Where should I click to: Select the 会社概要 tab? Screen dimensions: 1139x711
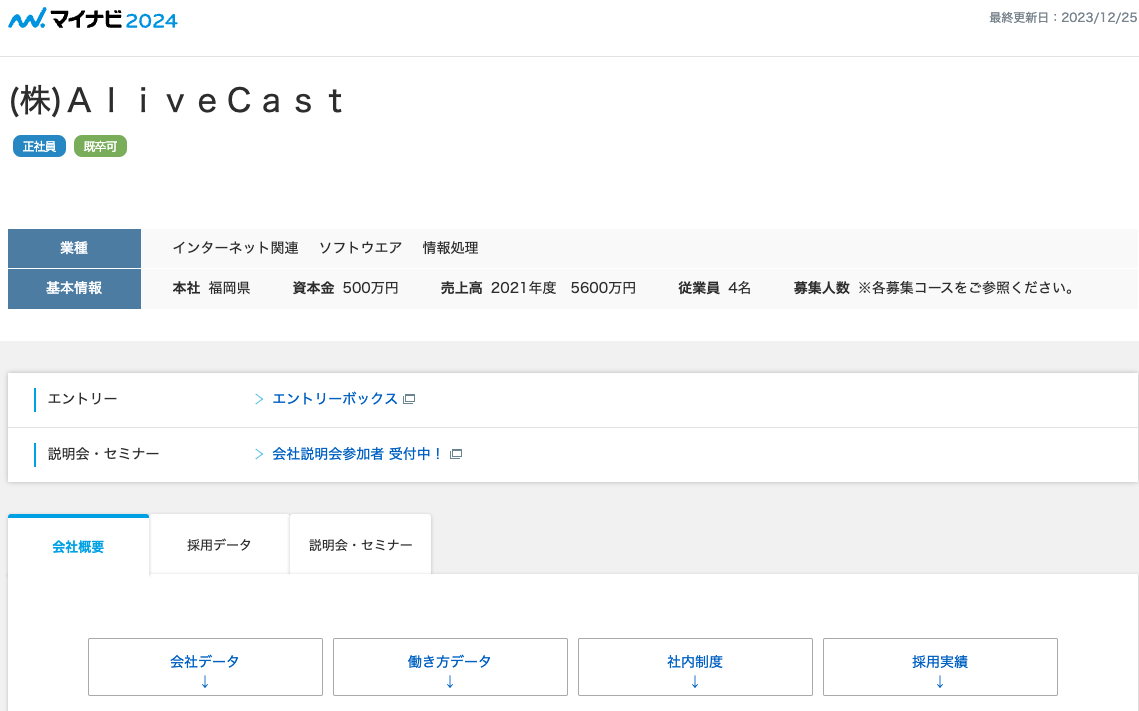tap(78, 548)
